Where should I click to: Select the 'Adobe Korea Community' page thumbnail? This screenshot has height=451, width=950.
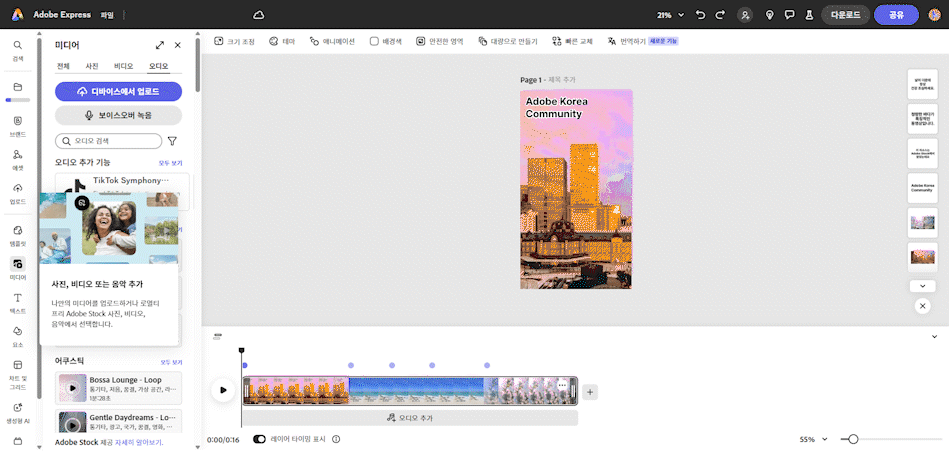922,189
